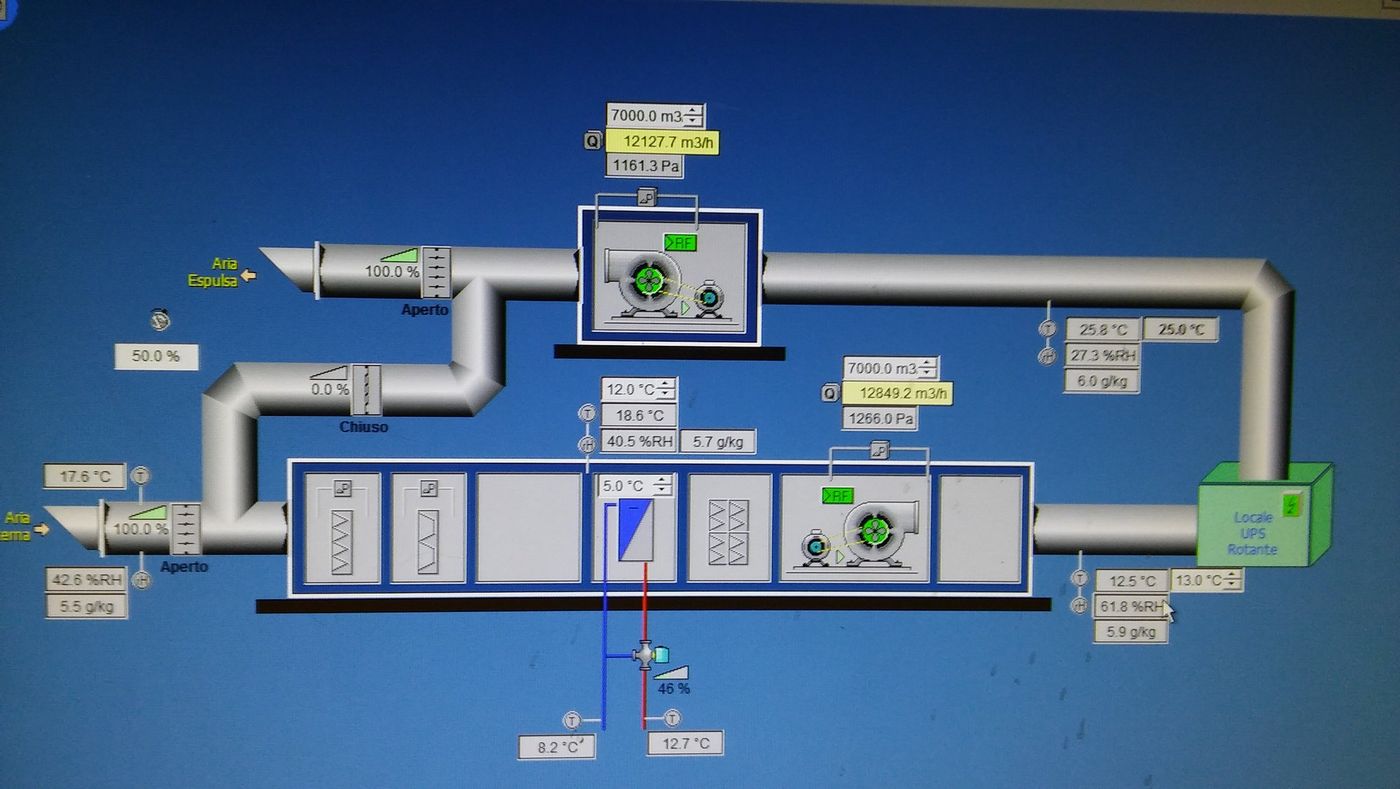Click the 8.2 °C chilled water temperature
Screen dimensions: 1400x789
coord(557,746)
